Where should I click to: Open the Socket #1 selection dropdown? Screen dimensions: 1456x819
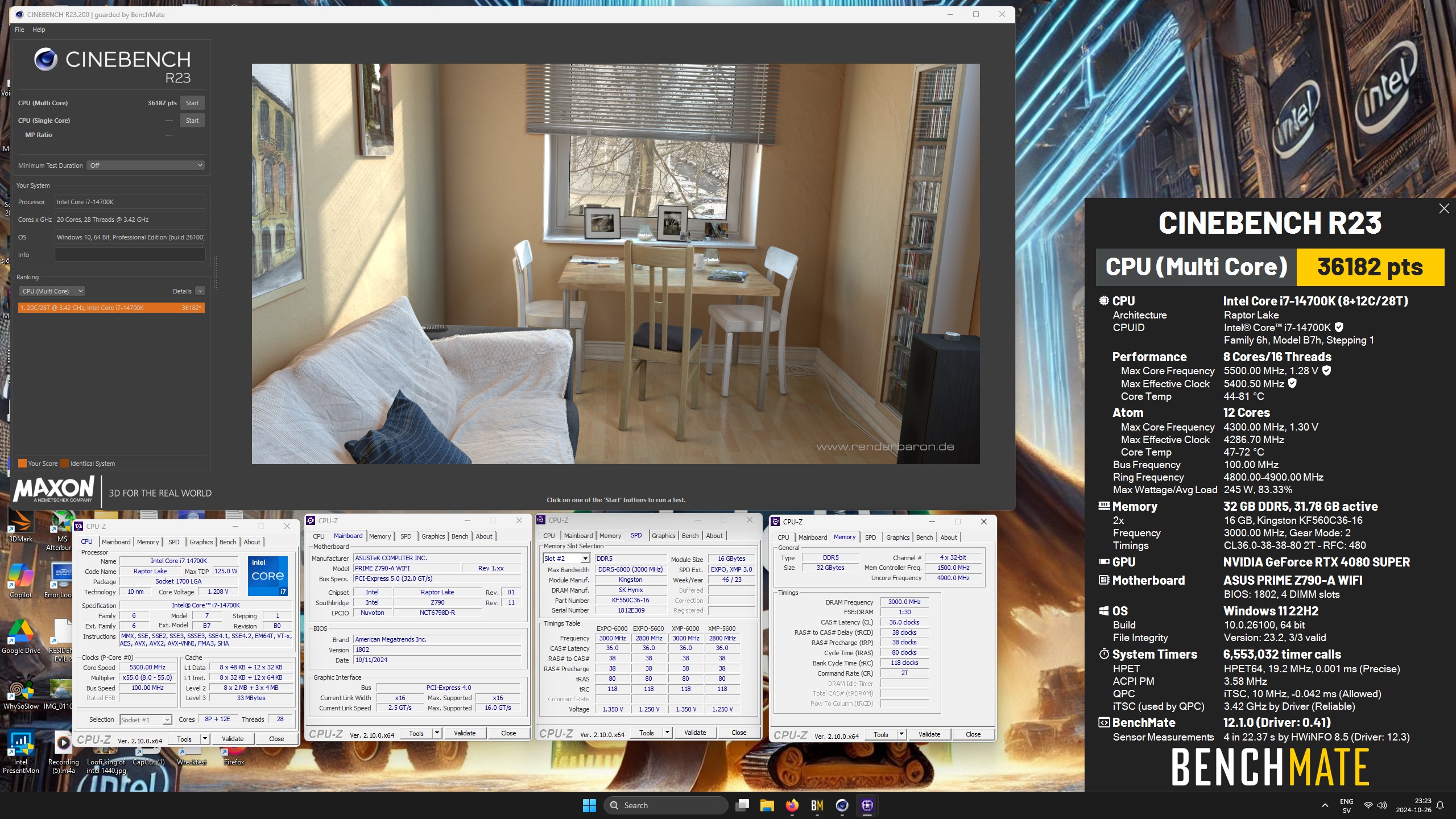click(146, 719)
